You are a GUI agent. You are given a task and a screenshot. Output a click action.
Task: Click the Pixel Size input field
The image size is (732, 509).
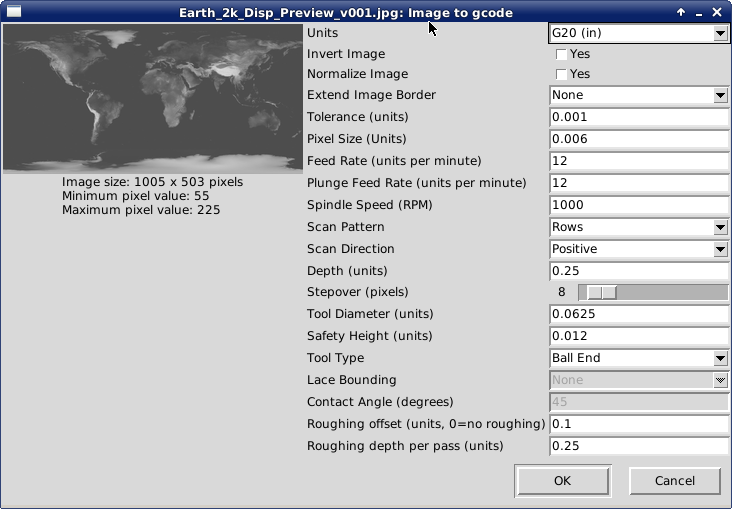[x=639, y=139]
